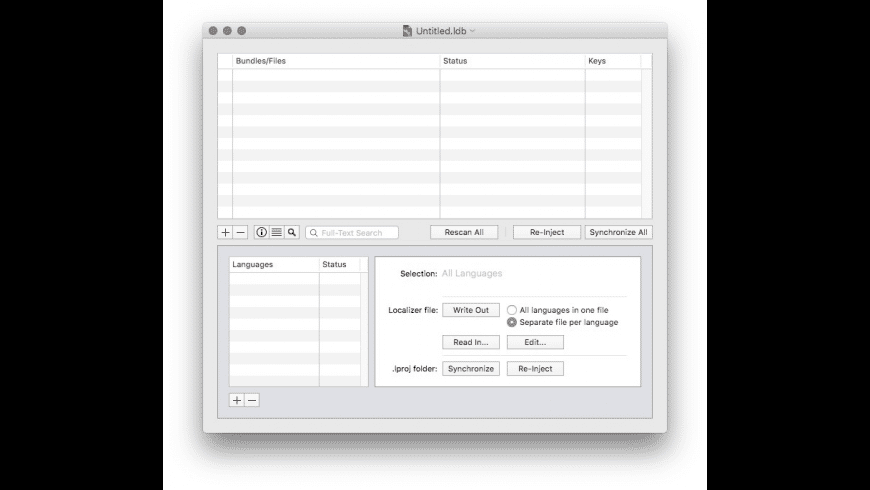The height and width of the screenshot is (490, 870).
Task: Click the Write Out button
Action: pos(471,310)
